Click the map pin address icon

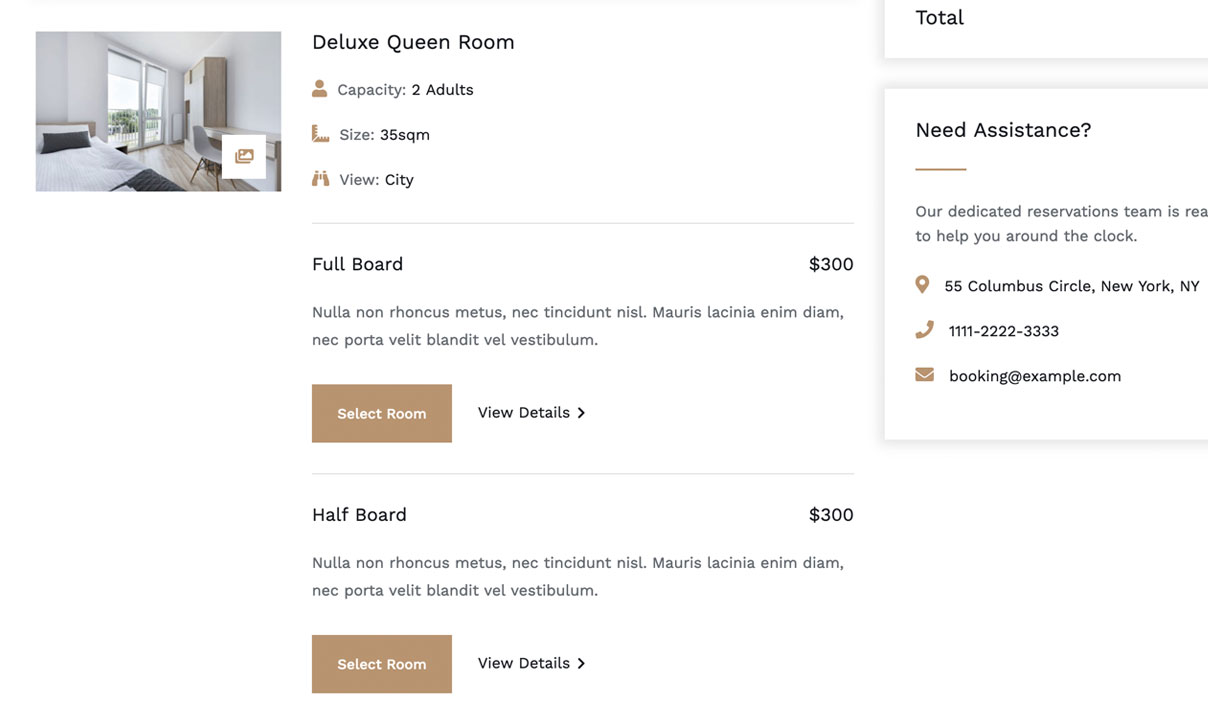click(922, 285)
